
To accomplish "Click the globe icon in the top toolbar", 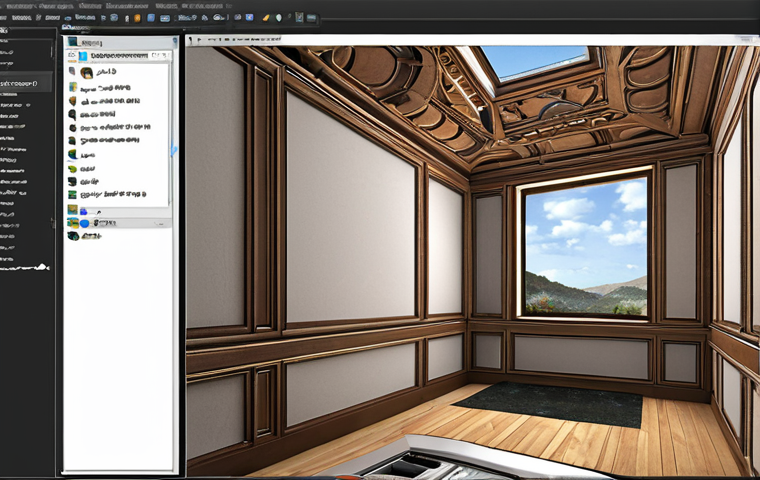I will (113, 17).
